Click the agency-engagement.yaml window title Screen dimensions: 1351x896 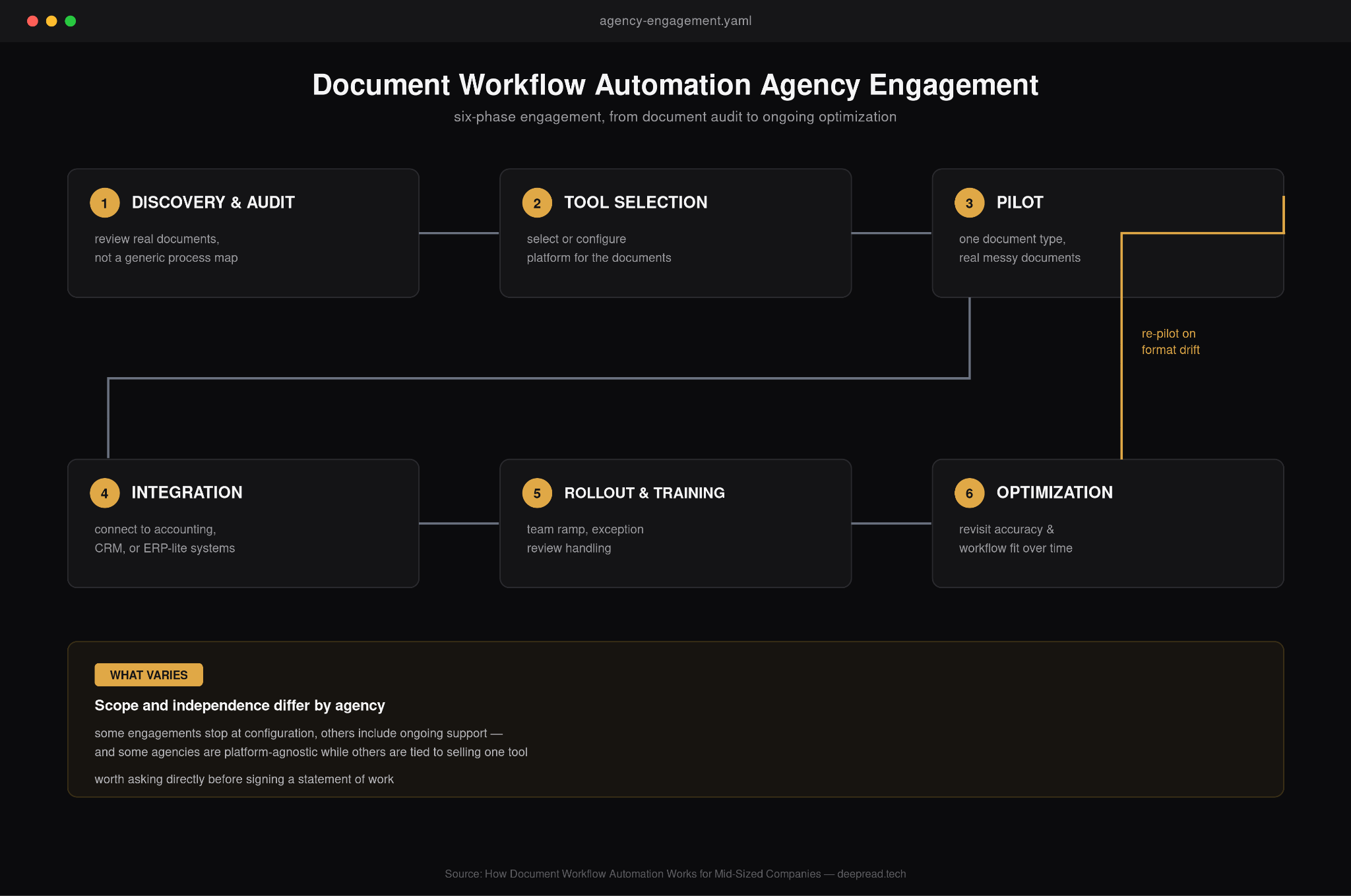(x=675, y=21)
